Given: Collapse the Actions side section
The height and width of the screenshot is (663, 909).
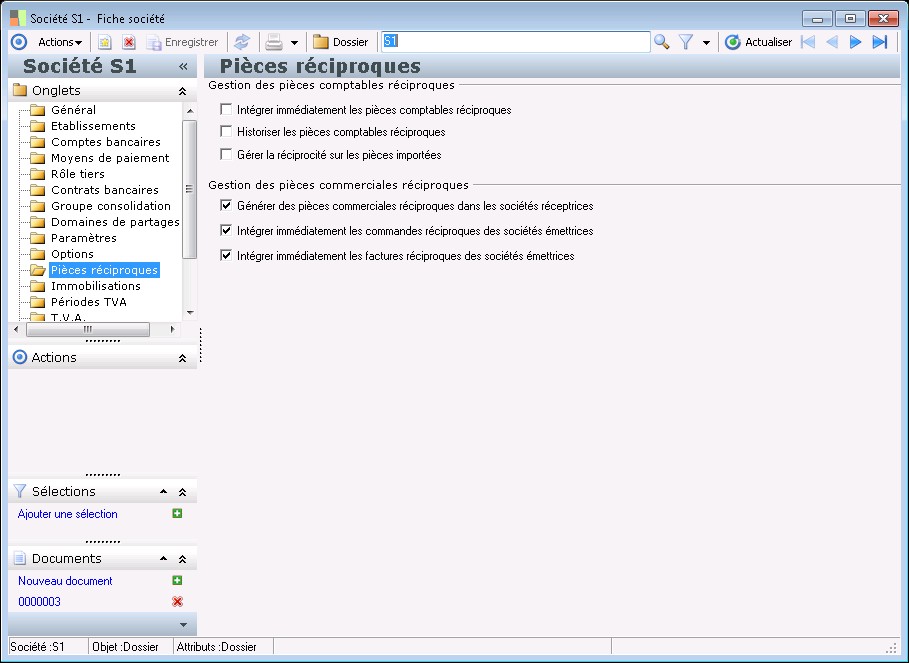Looking at the screenshot, I should point(182,358).
